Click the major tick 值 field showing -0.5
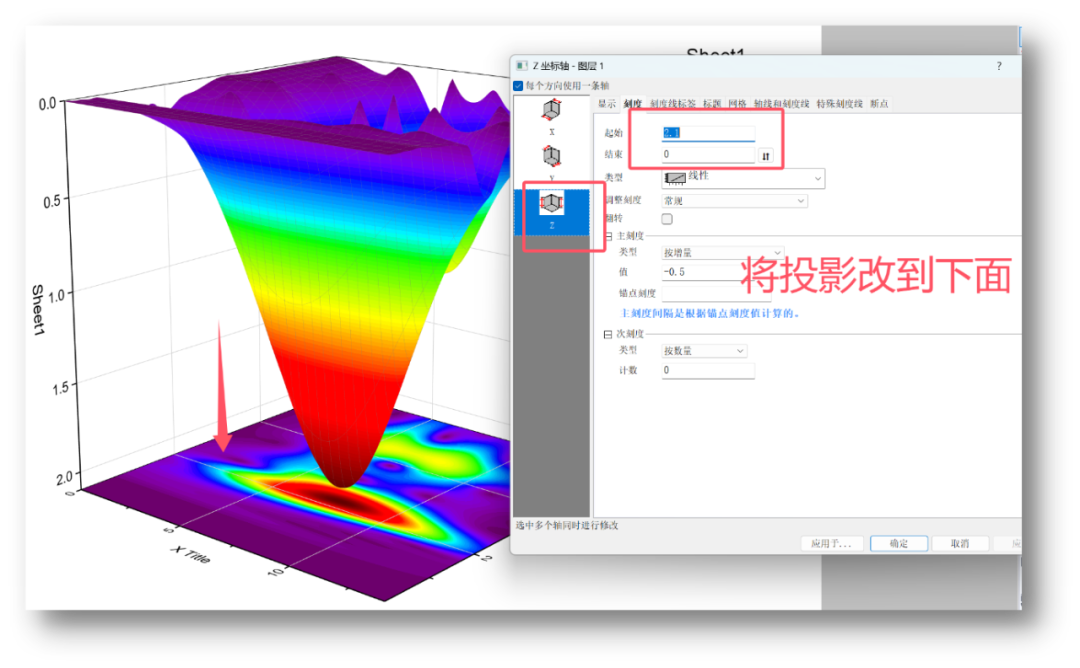Screen dimensions: 1080x668 (701, 272)
